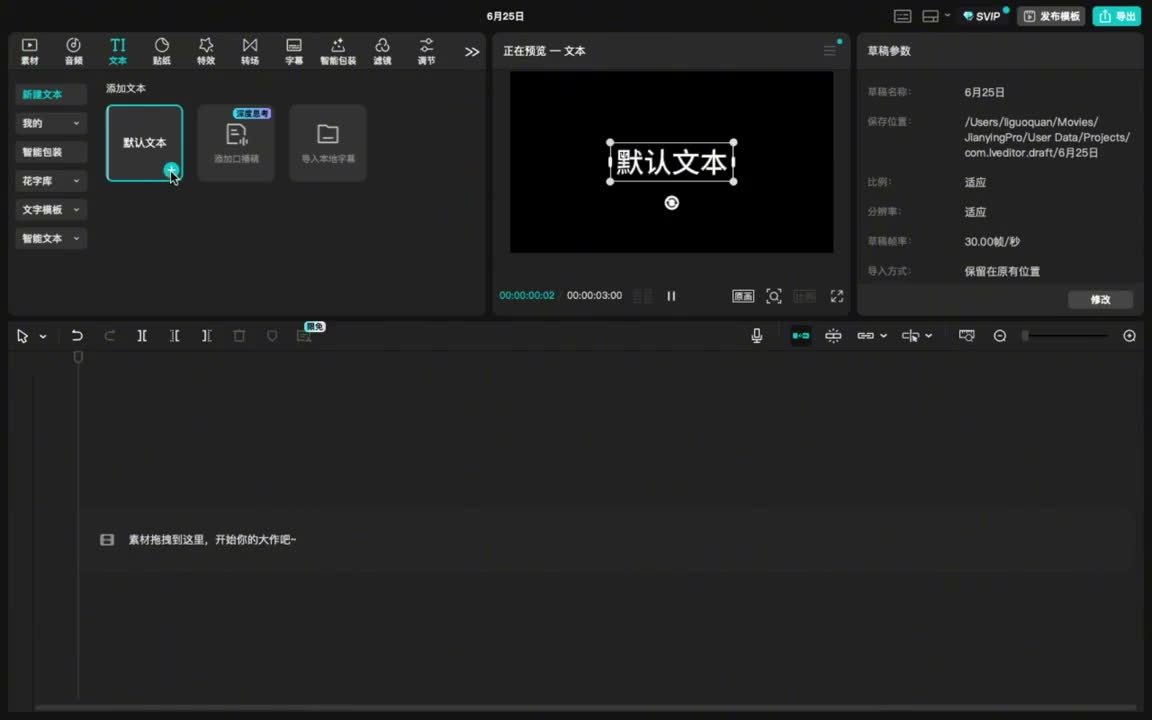Open the 素材 media tab
Screen dimensions: 1152x720
click(x=29, y=51)
